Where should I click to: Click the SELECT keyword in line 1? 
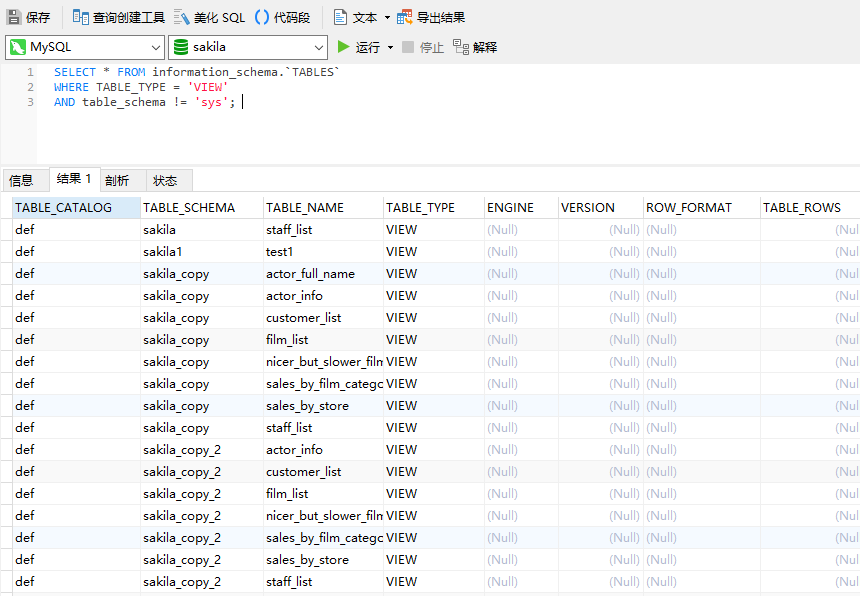coord(75,72)
